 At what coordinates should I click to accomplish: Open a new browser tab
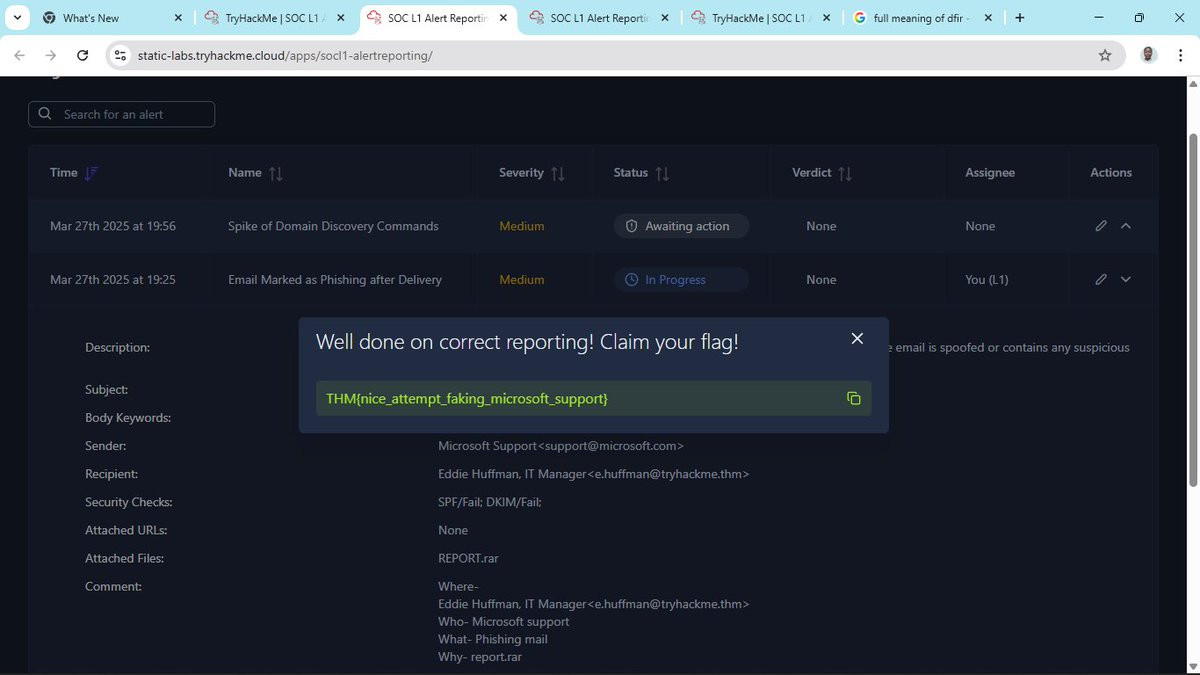click(x=1020, y=18)
